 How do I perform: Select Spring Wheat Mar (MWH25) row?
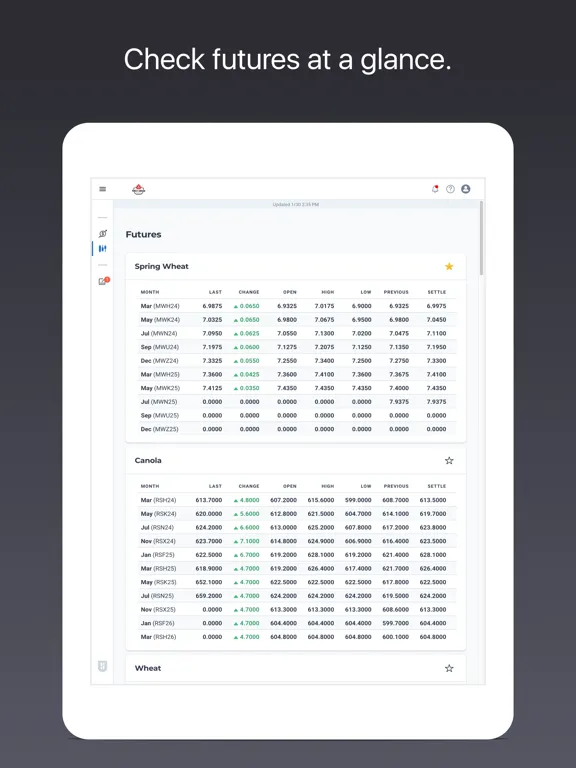[x=296, y=375]
